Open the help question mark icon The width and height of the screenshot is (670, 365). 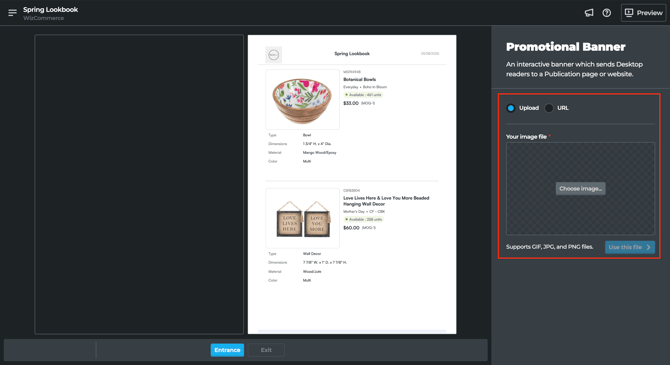[606, 13]
